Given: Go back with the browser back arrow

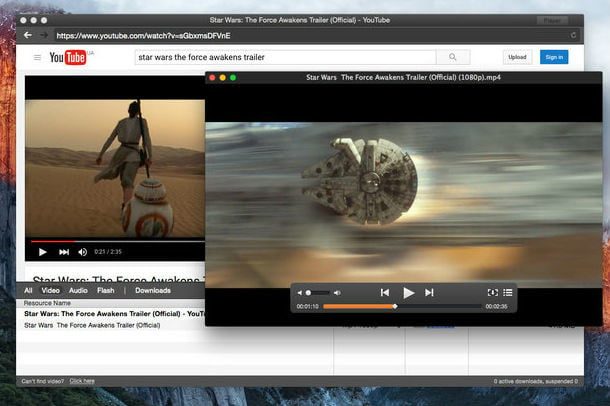Looking at the screenshot, I should click(27, 35).
